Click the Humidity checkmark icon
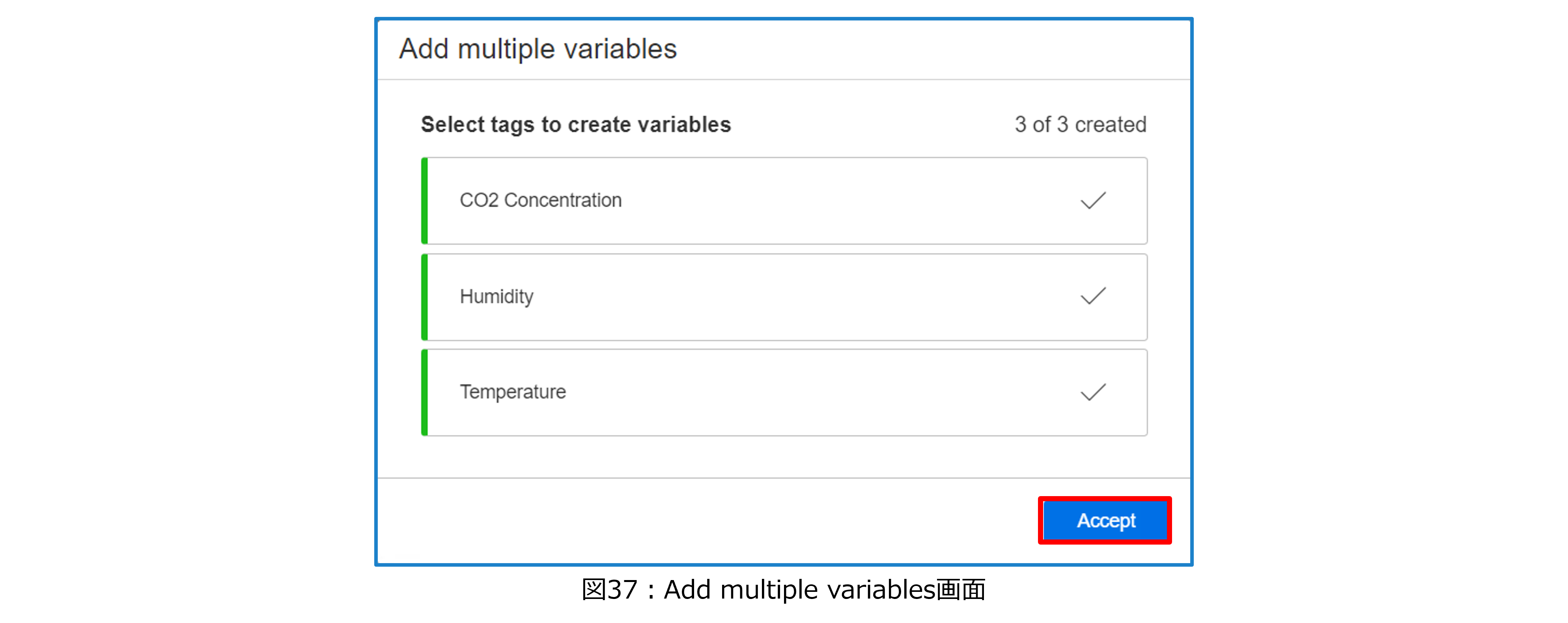 [x=1093, y=296]
